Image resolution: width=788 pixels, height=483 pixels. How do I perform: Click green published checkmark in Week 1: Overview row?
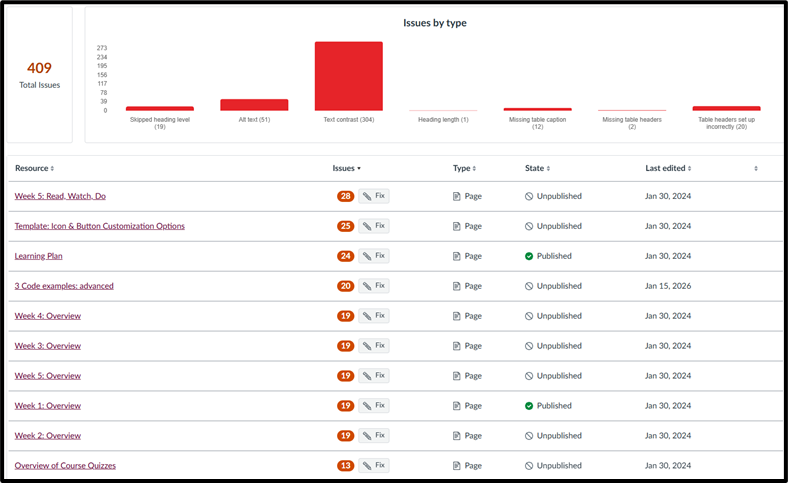(529, 406)
